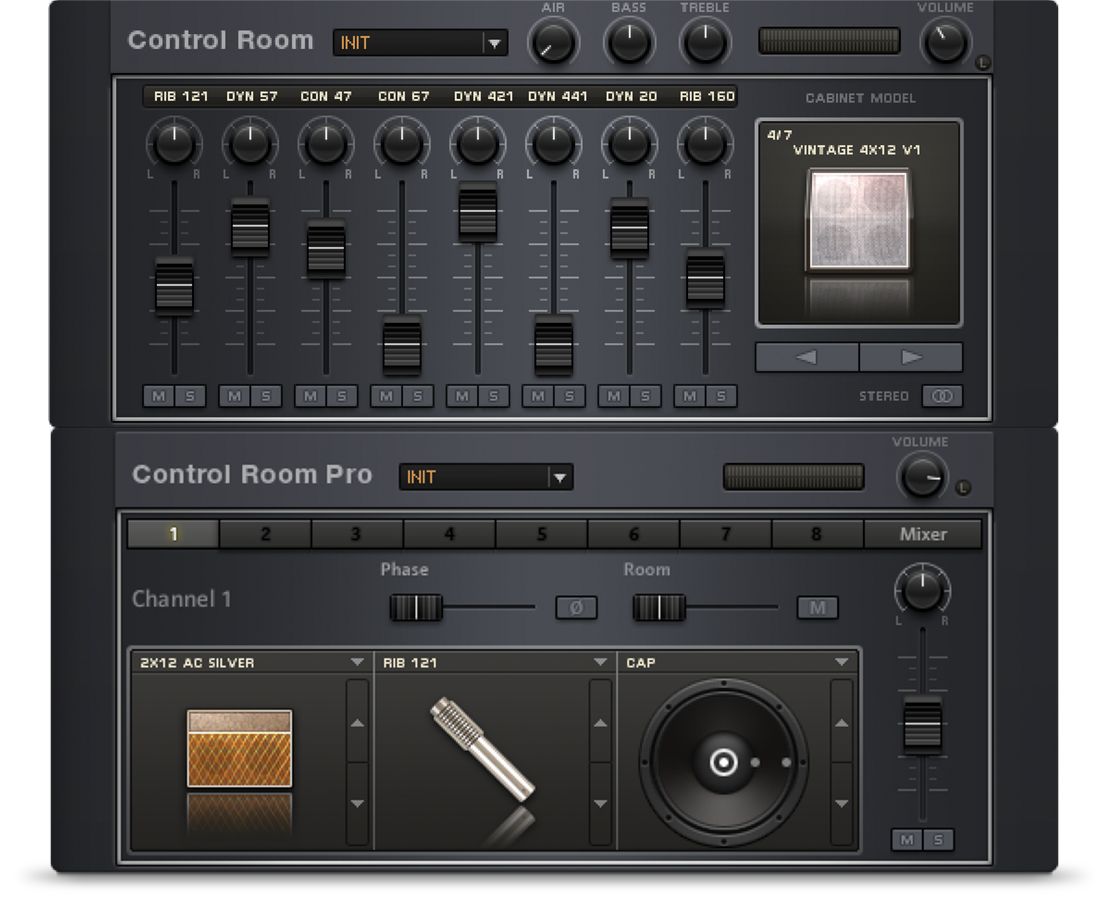Toggle the Room mute M button
1110x915 pixels.
(x=817, y=607)
